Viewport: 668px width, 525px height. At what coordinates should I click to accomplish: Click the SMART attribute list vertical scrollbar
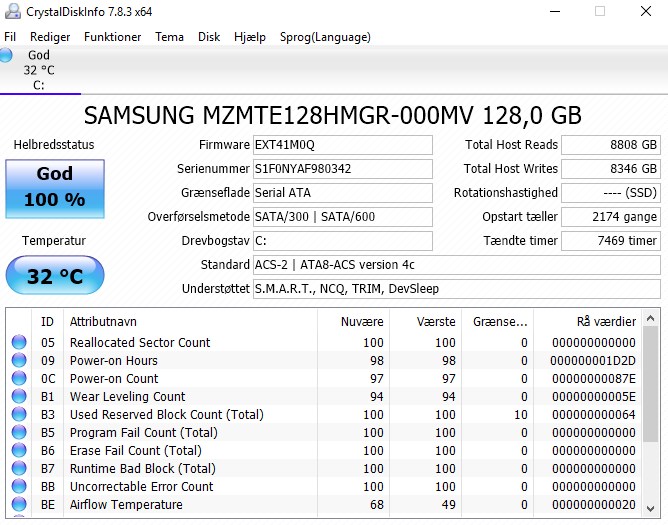652,420
